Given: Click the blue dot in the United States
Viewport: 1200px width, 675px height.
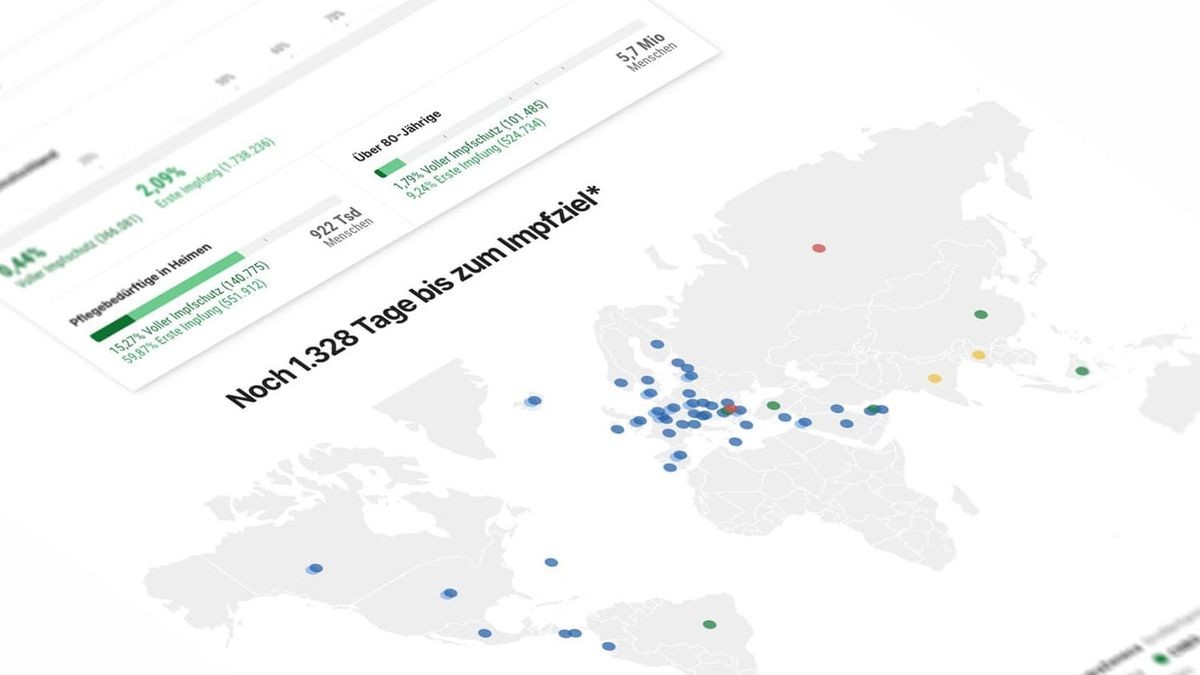Looking at the screenshot, I should [450, 593].
